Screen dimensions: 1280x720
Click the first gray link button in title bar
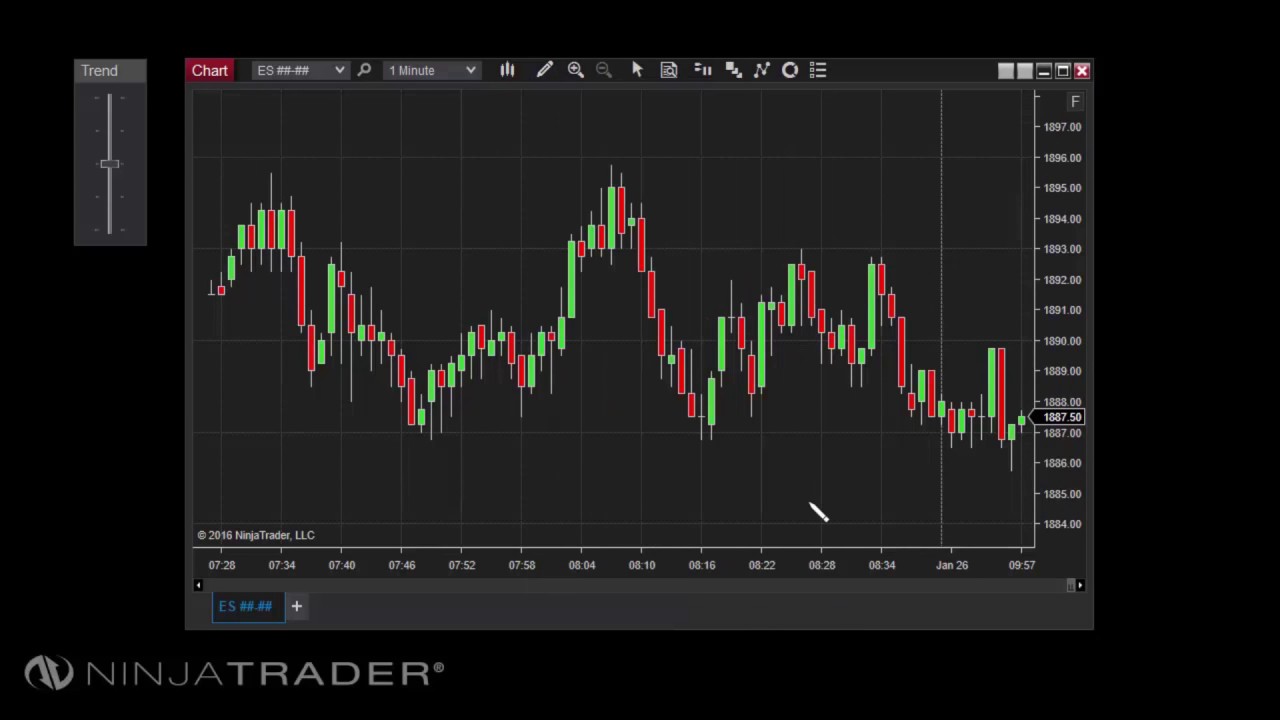coord(1005,71)
